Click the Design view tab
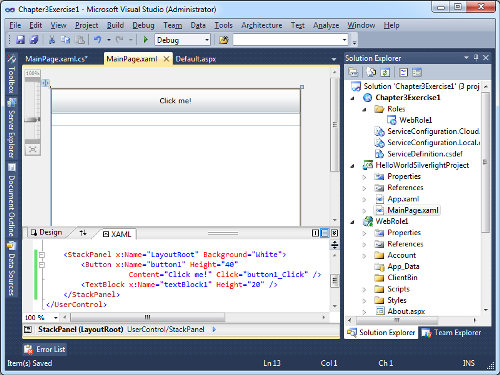 click(47, 232)
